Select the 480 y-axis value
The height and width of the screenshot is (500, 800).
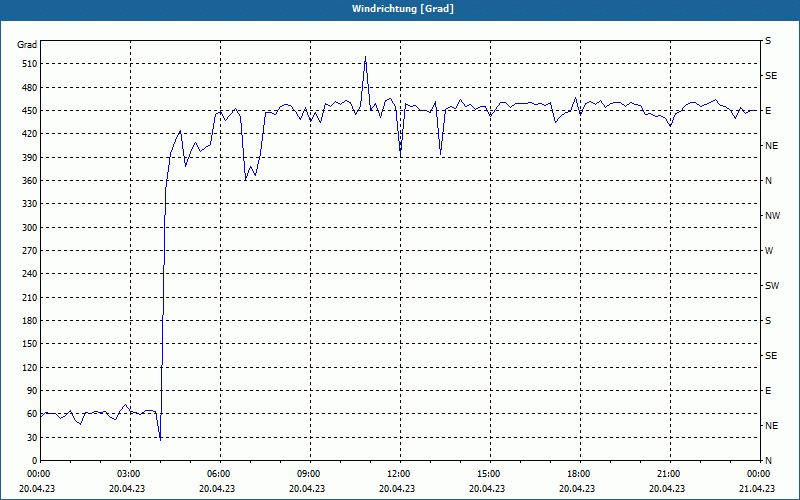30,88
